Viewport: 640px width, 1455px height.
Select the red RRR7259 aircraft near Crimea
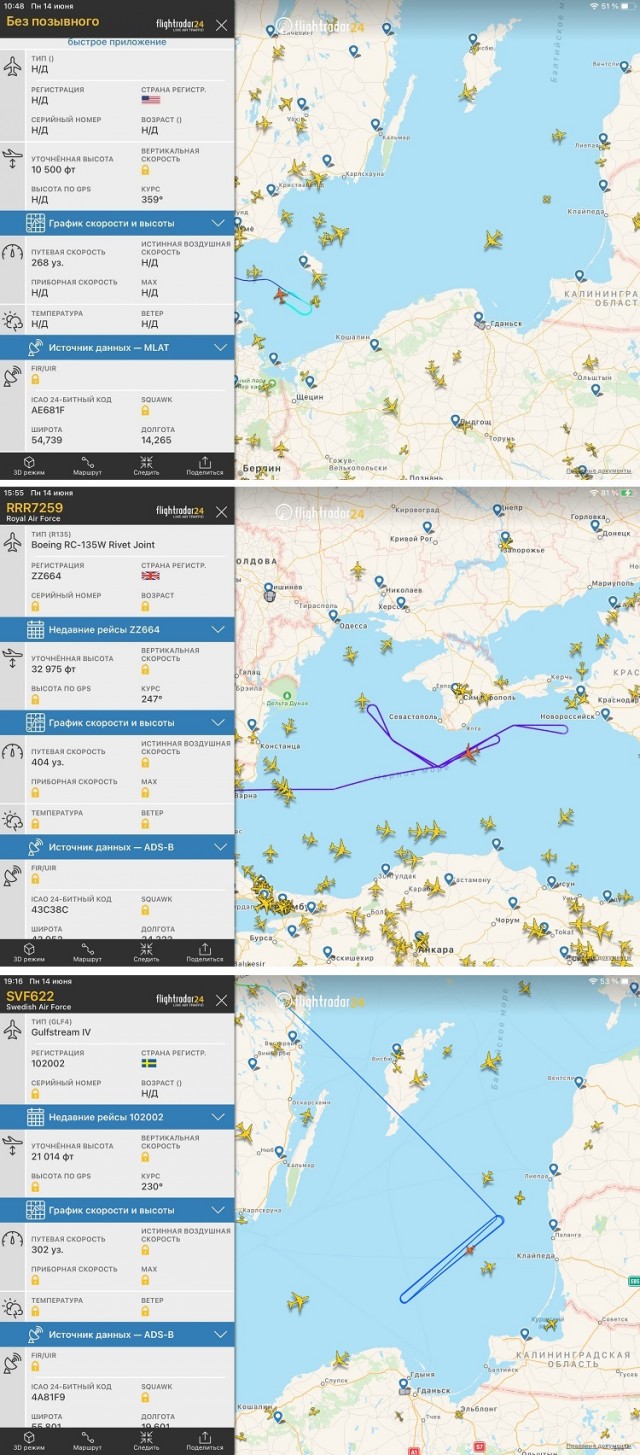[x=470, y=751]
